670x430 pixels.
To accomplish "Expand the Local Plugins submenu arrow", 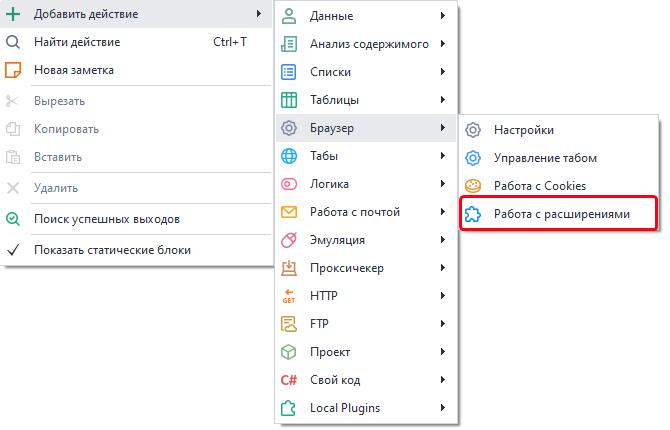I will [x=441, y=408].
